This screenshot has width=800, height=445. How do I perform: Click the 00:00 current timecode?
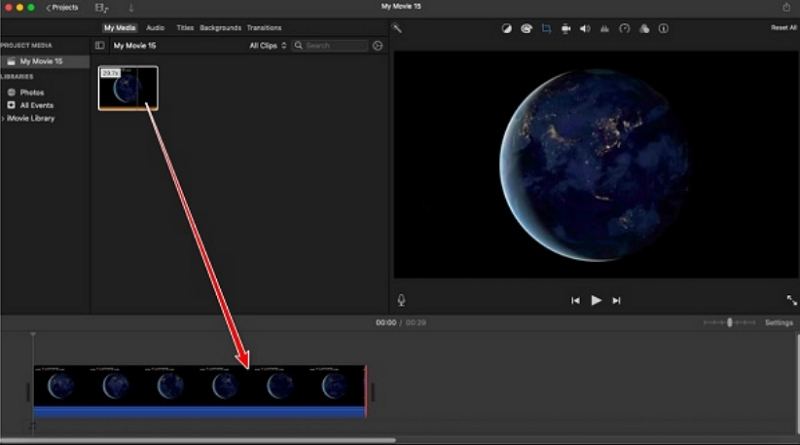tap(386, 323)
